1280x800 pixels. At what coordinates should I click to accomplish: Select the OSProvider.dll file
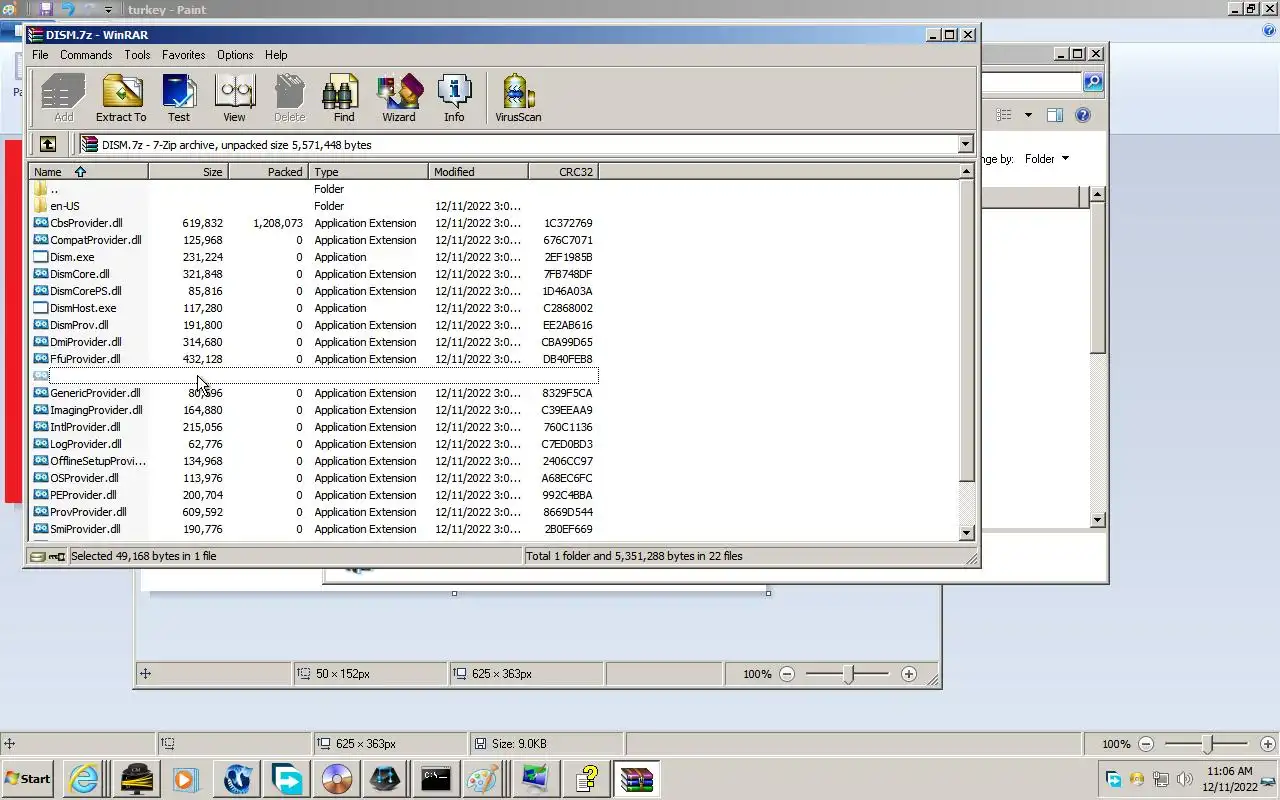click(x=314, y=478)
